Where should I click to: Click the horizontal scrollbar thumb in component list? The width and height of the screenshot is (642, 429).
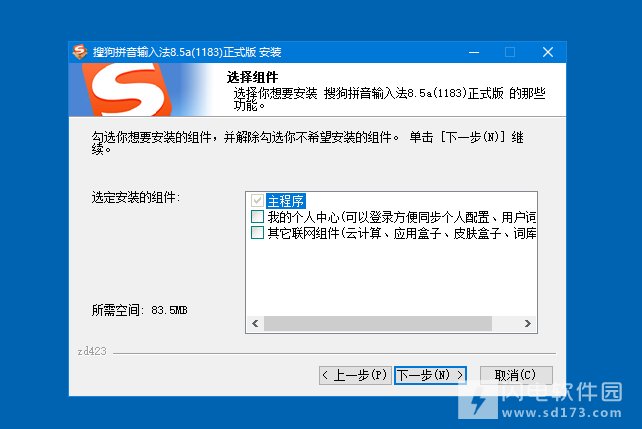(378, 323)
